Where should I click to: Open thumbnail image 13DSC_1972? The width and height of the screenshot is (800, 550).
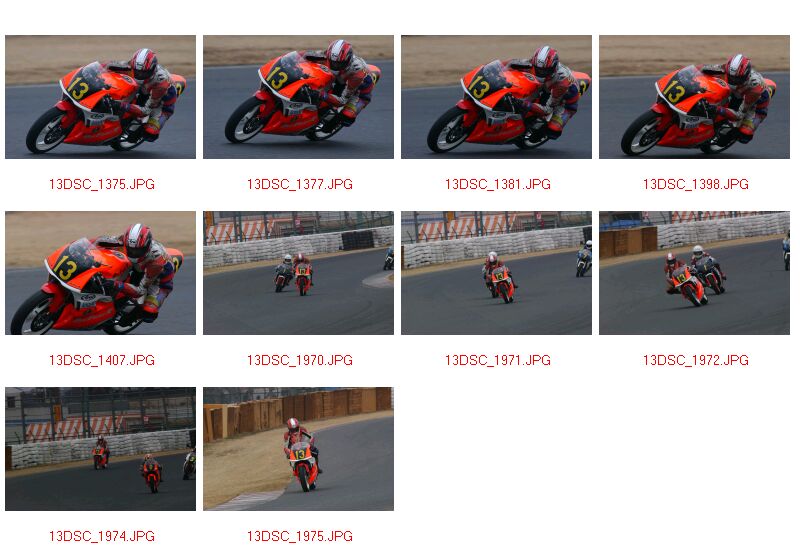click(x=694, y=273)
